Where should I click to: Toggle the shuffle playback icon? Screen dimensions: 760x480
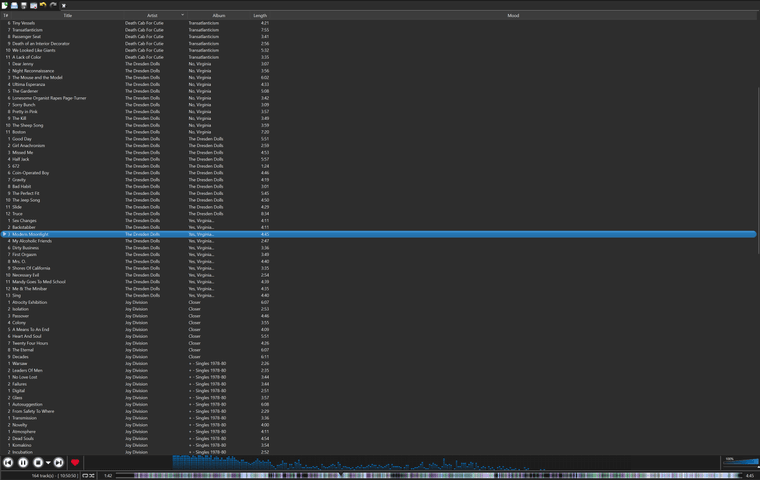coord(92,476)
